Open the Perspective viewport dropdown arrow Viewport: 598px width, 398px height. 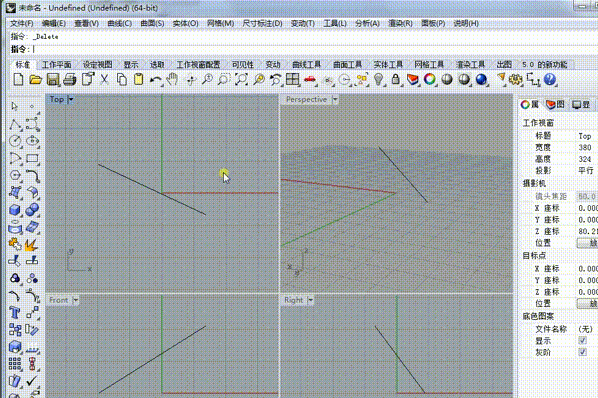(x=335, y=100)
